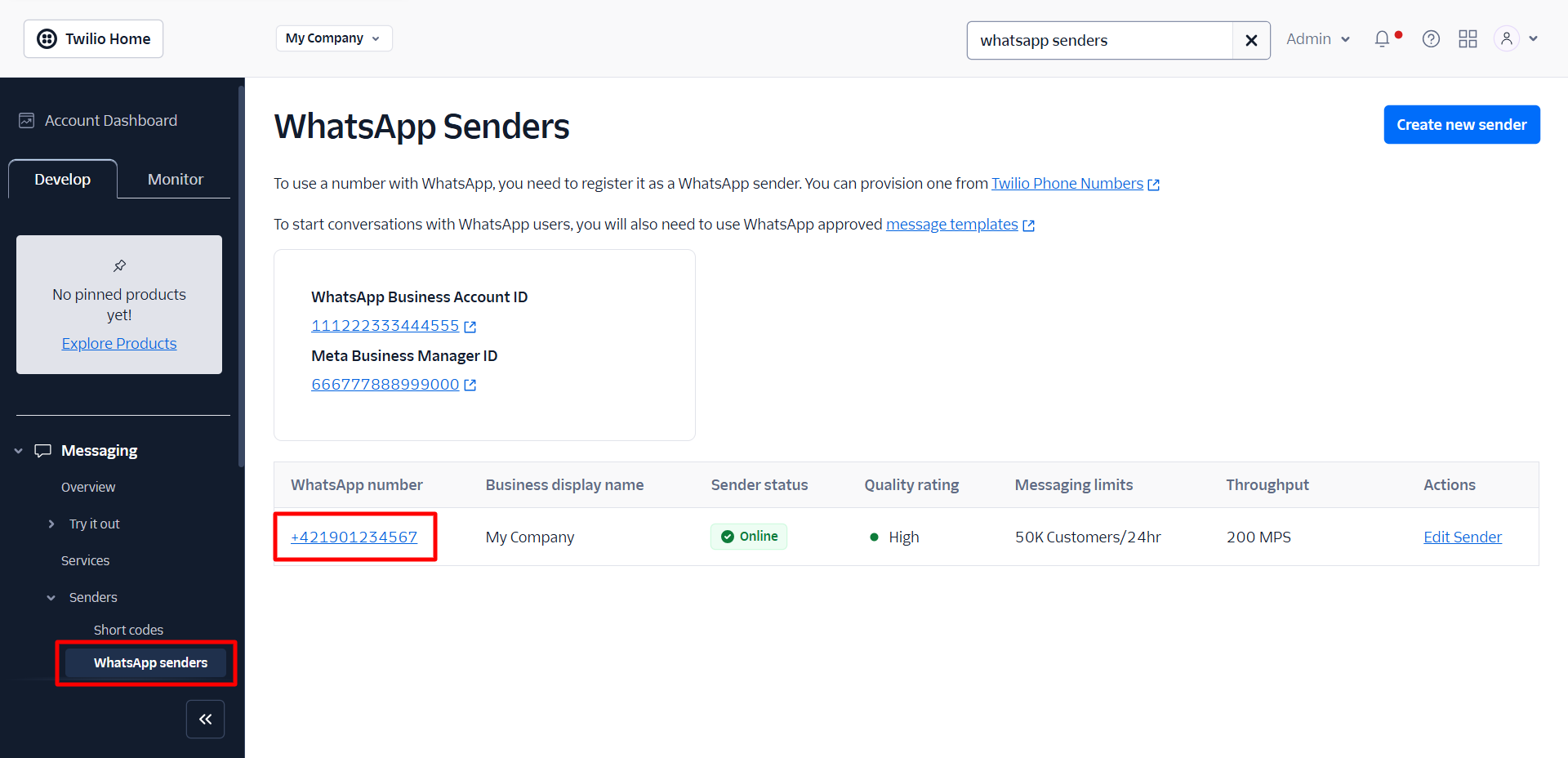Collapse the Senders tree section
This screenshot has width=1568, height=758.
click(x=51, y=598)
